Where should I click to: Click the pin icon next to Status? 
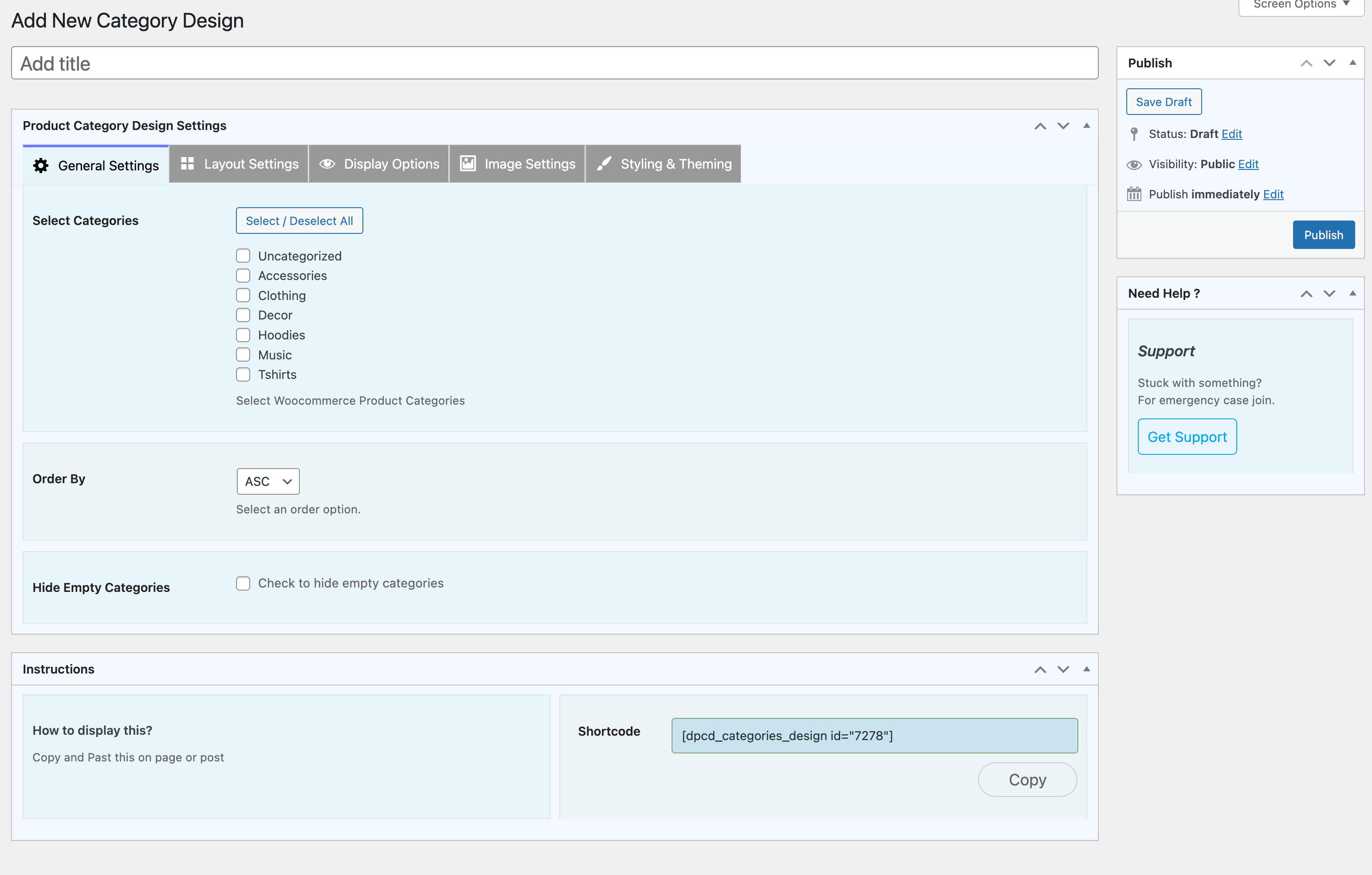[x=1134, y=134]
